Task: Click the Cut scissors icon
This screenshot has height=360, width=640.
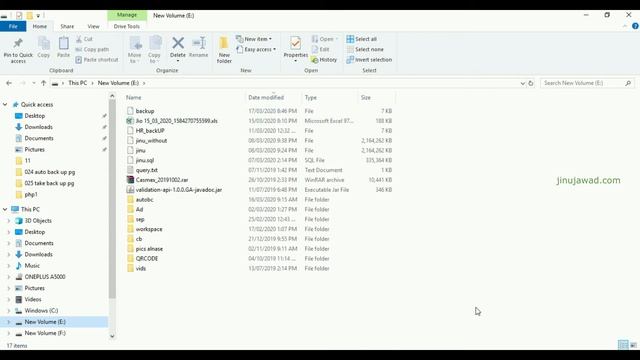Action: (x=79, y=39)
